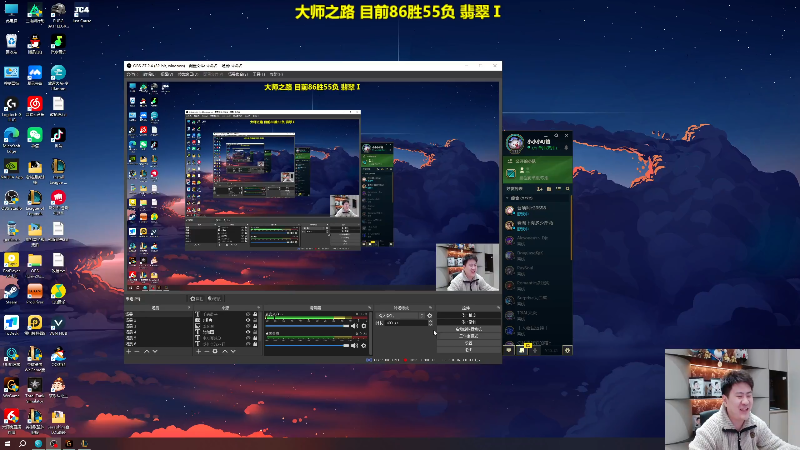Adjust second mixer channel volume slider

(x=307, y=345)
